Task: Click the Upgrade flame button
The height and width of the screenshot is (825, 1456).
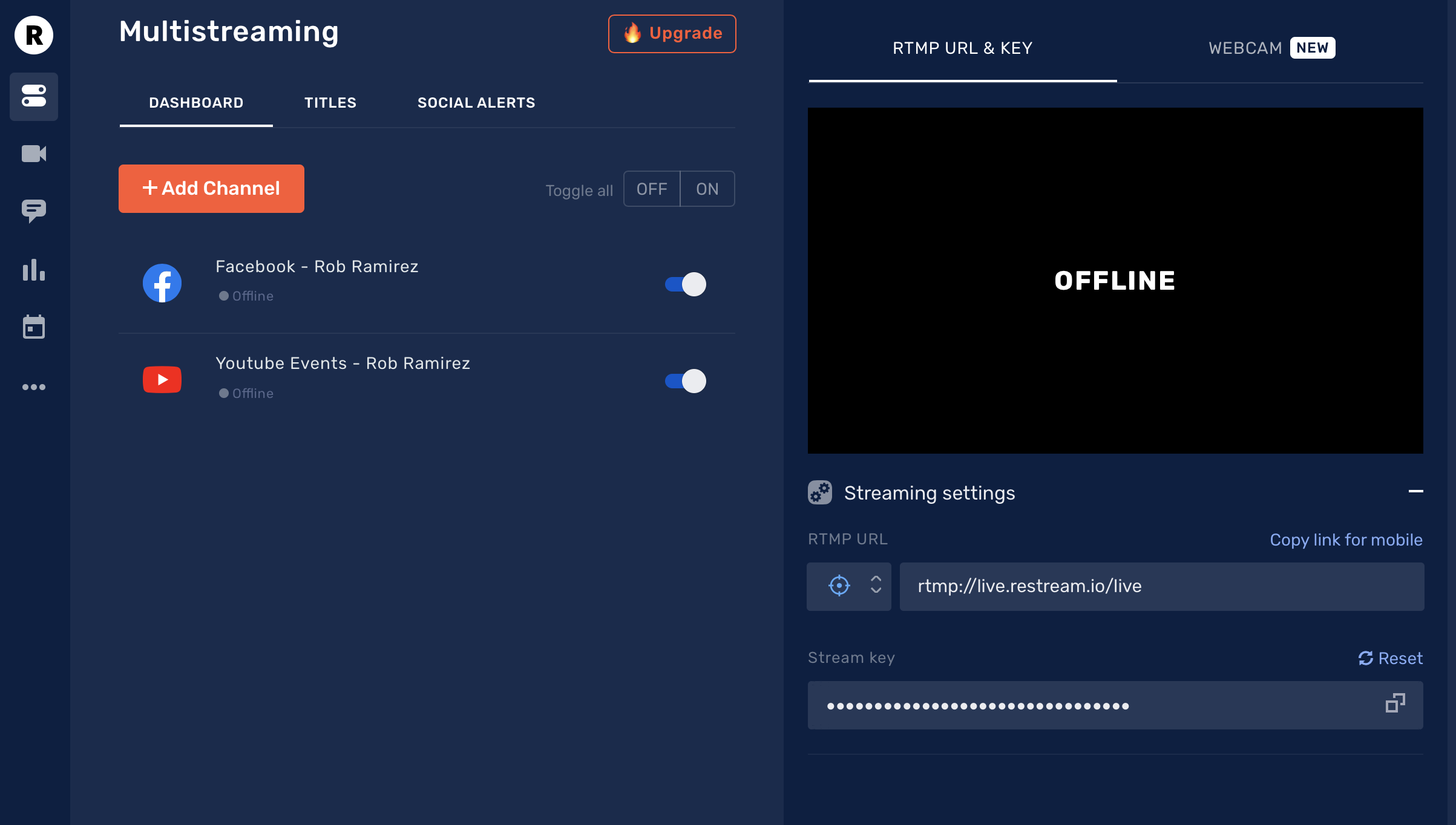Action: click(x=672, y=34)
